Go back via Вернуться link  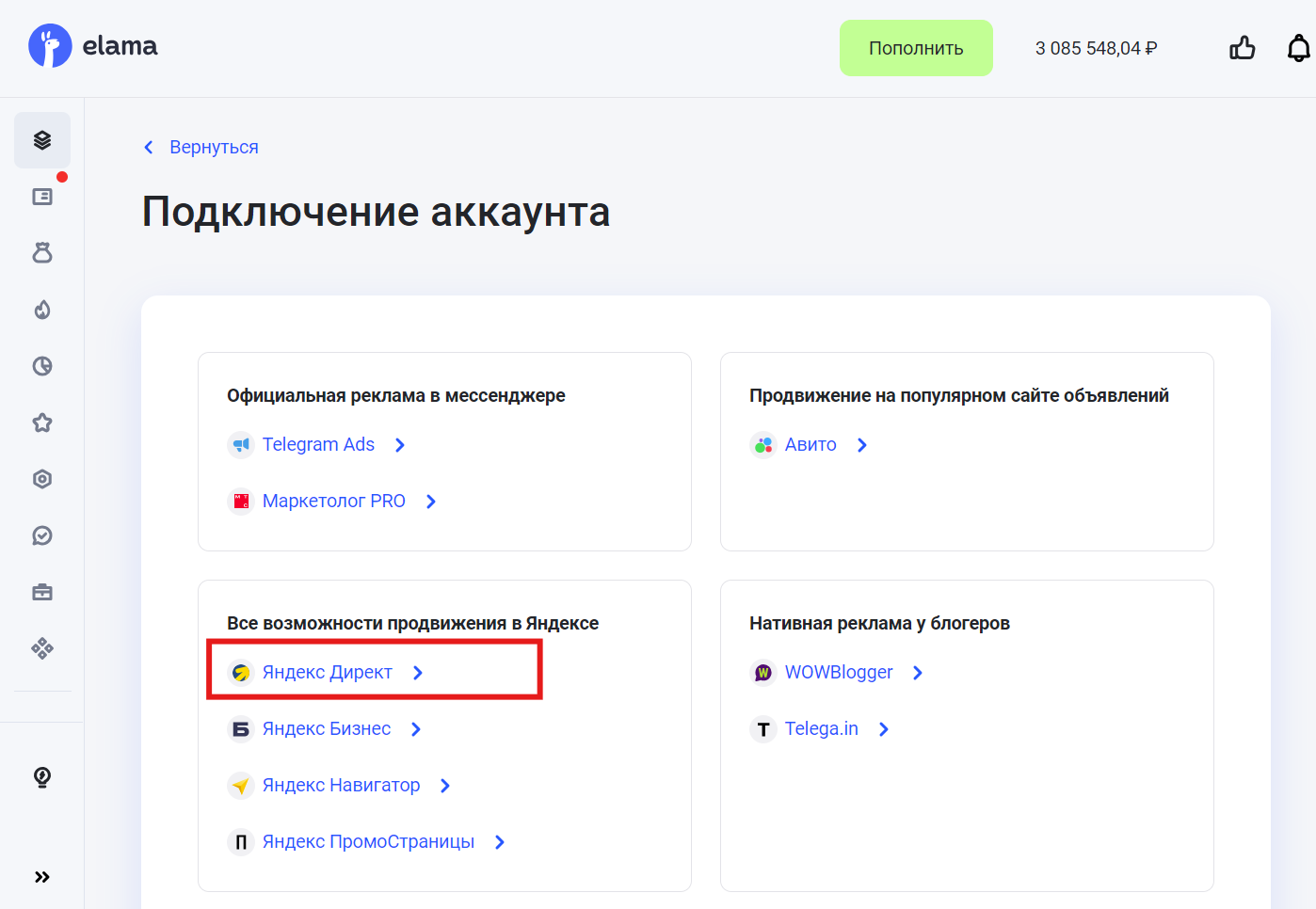tap(214, 147)
